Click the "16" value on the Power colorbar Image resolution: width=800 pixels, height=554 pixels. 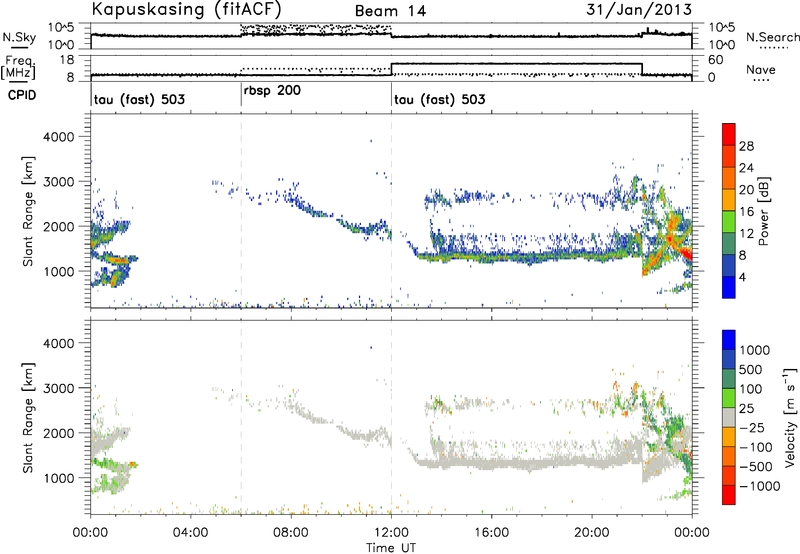tap(746, 212)
